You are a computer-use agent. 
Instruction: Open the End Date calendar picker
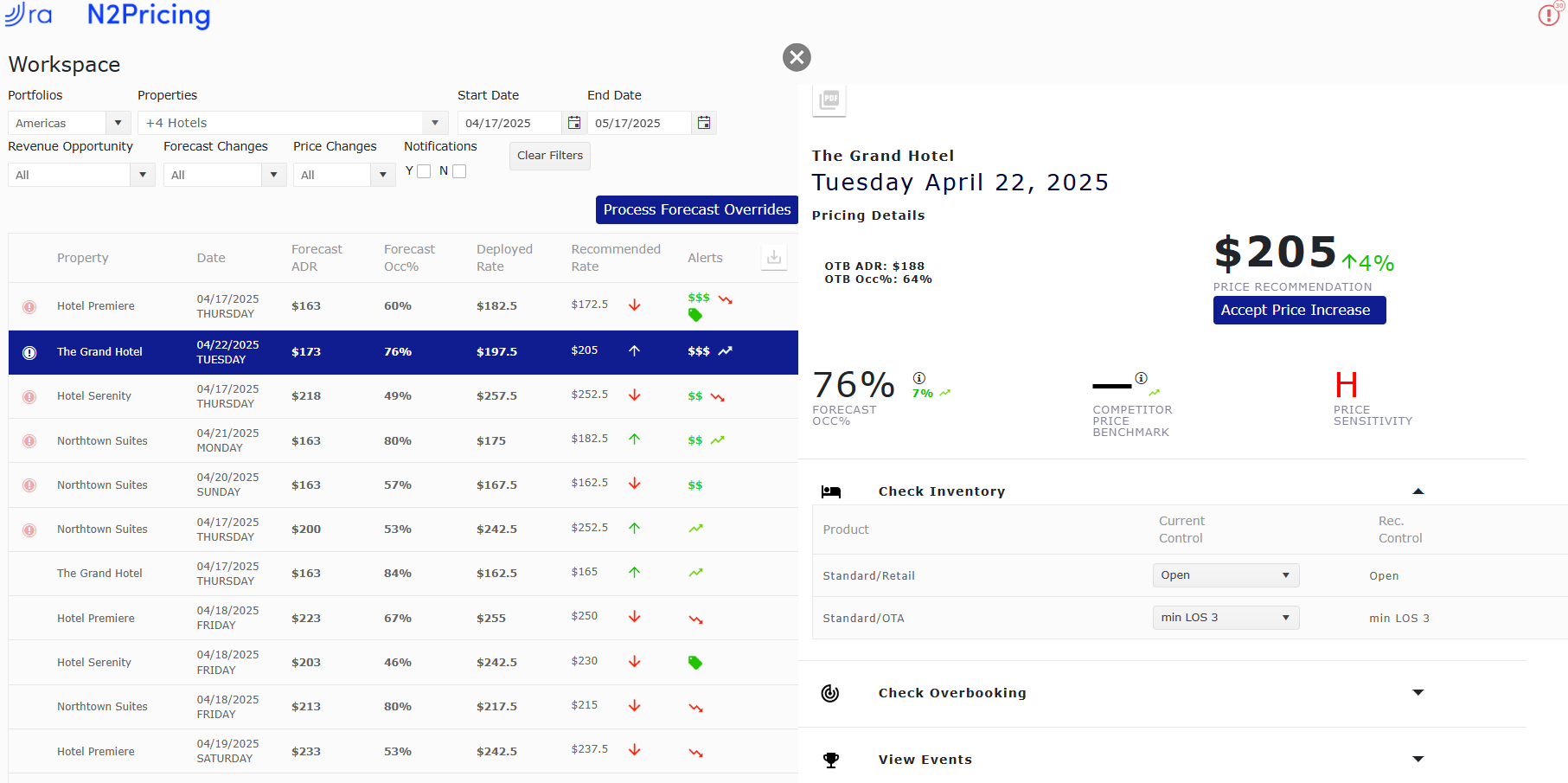pos(704,123)
